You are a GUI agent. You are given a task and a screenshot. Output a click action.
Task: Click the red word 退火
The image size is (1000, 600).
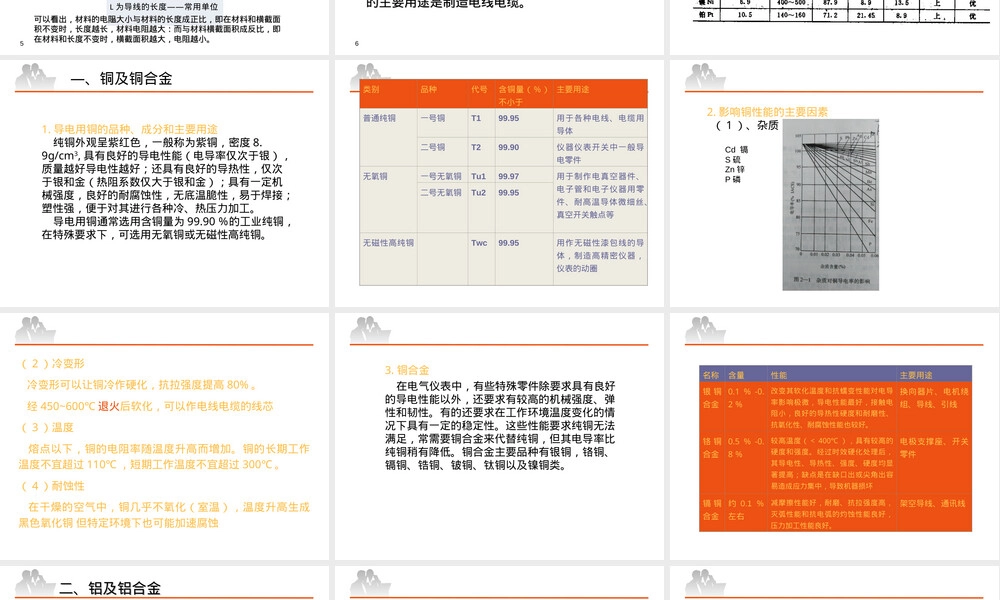pos(108,406)
